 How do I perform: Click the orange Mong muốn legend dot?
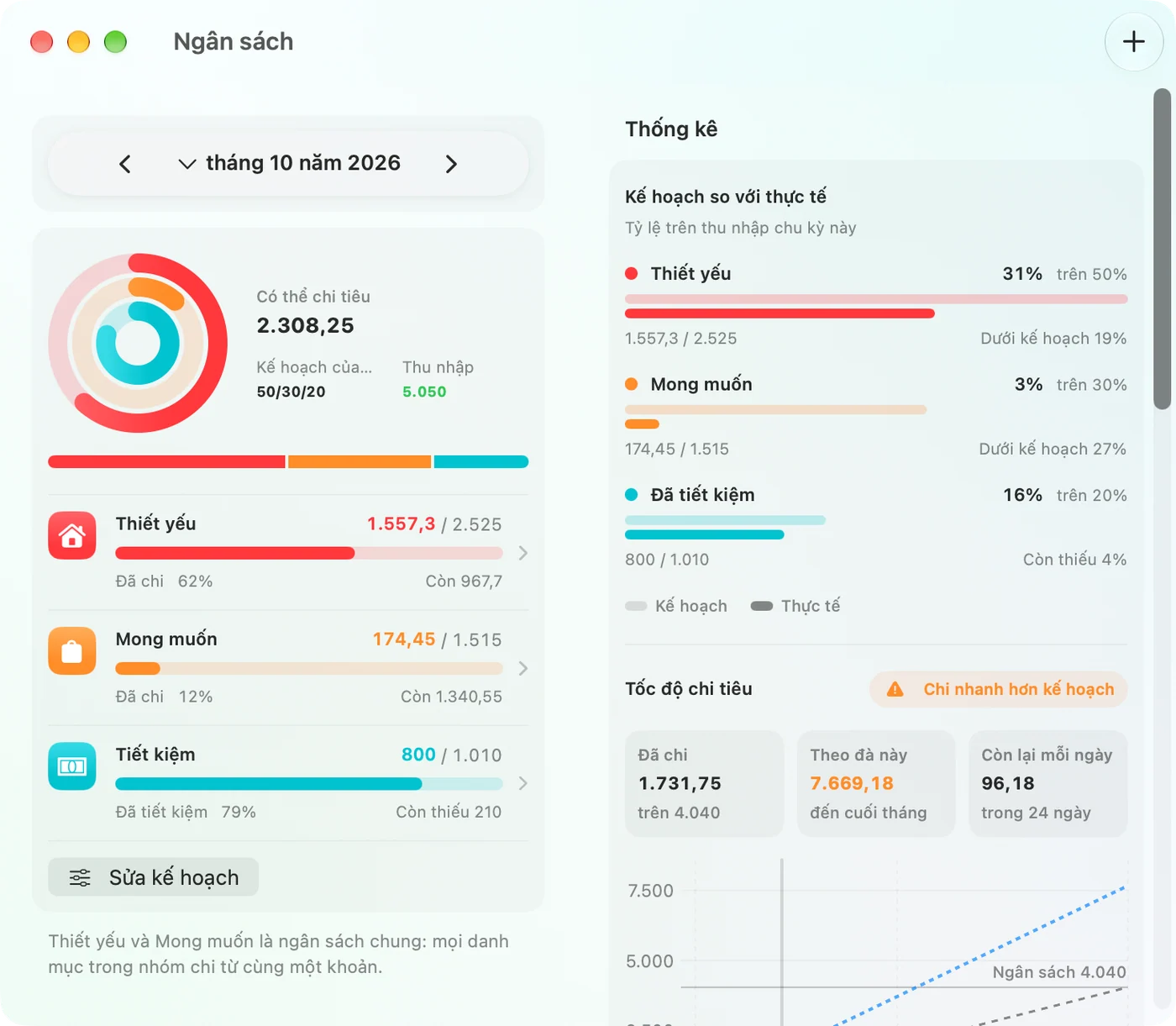click(x=632, y=384)
